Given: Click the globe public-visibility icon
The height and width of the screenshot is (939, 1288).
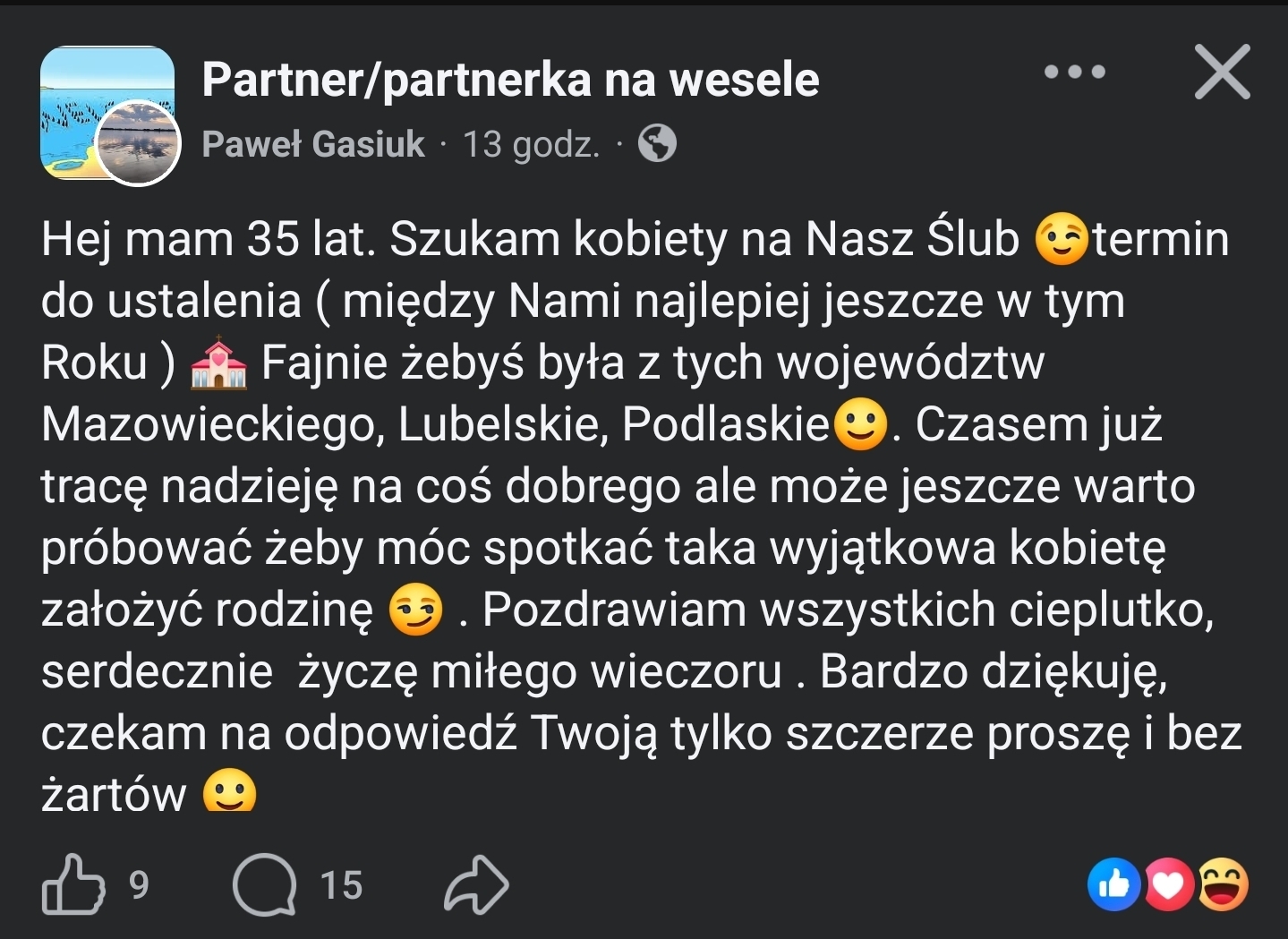Looking at the screenshot, I should 657,143.
